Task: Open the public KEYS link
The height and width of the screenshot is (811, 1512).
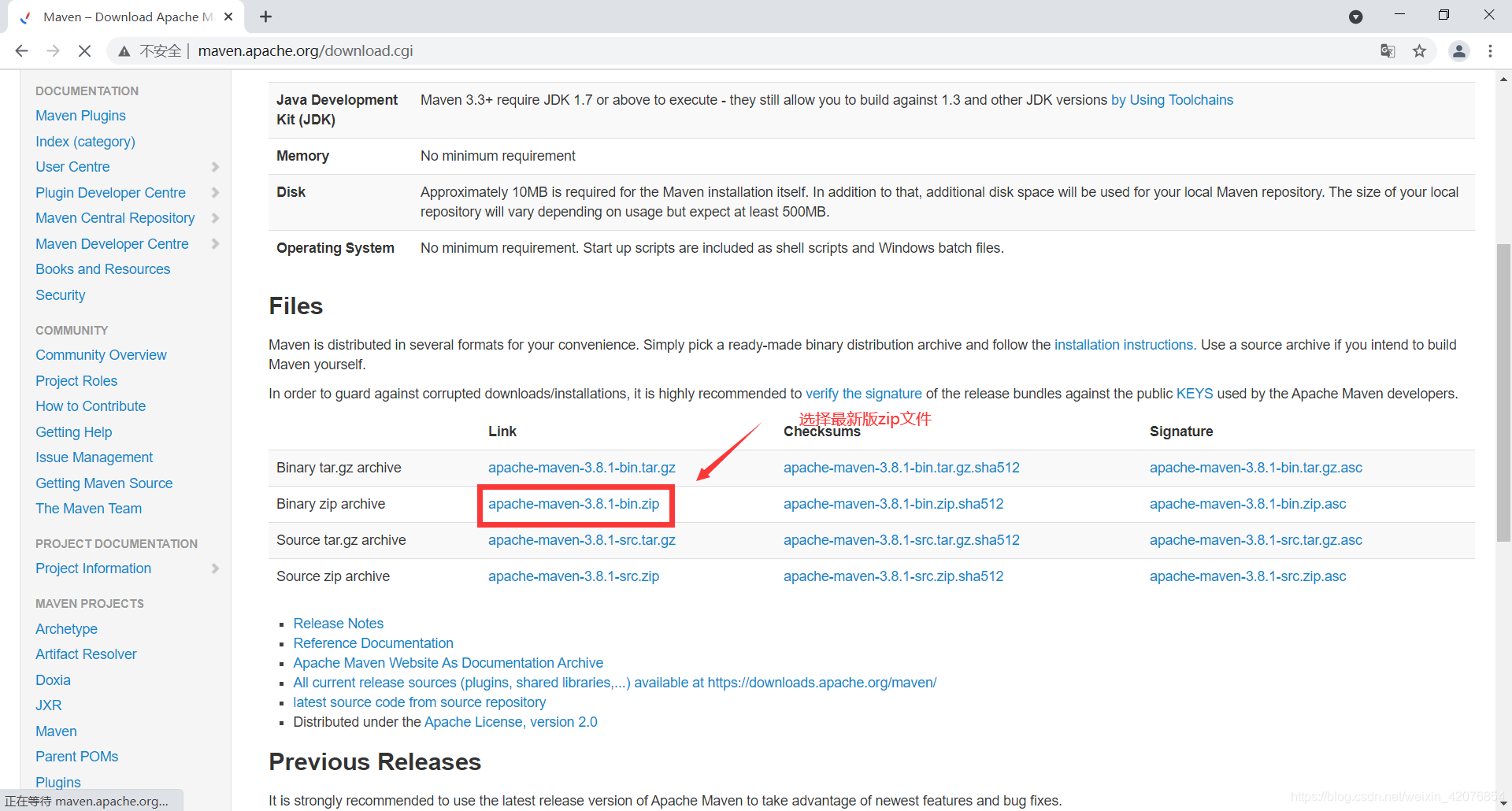Action: pos(1195,394)
